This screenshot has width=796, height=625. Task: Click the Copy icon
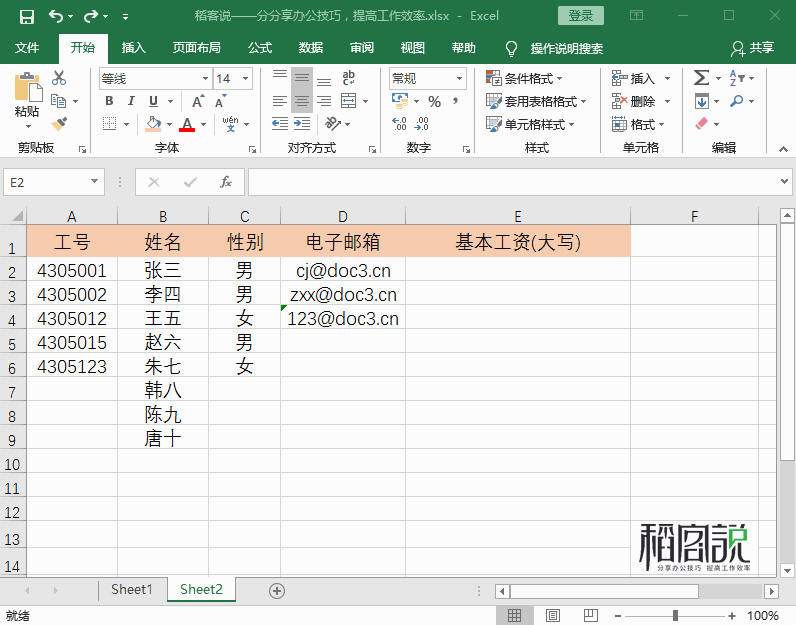tap(59, 101)
